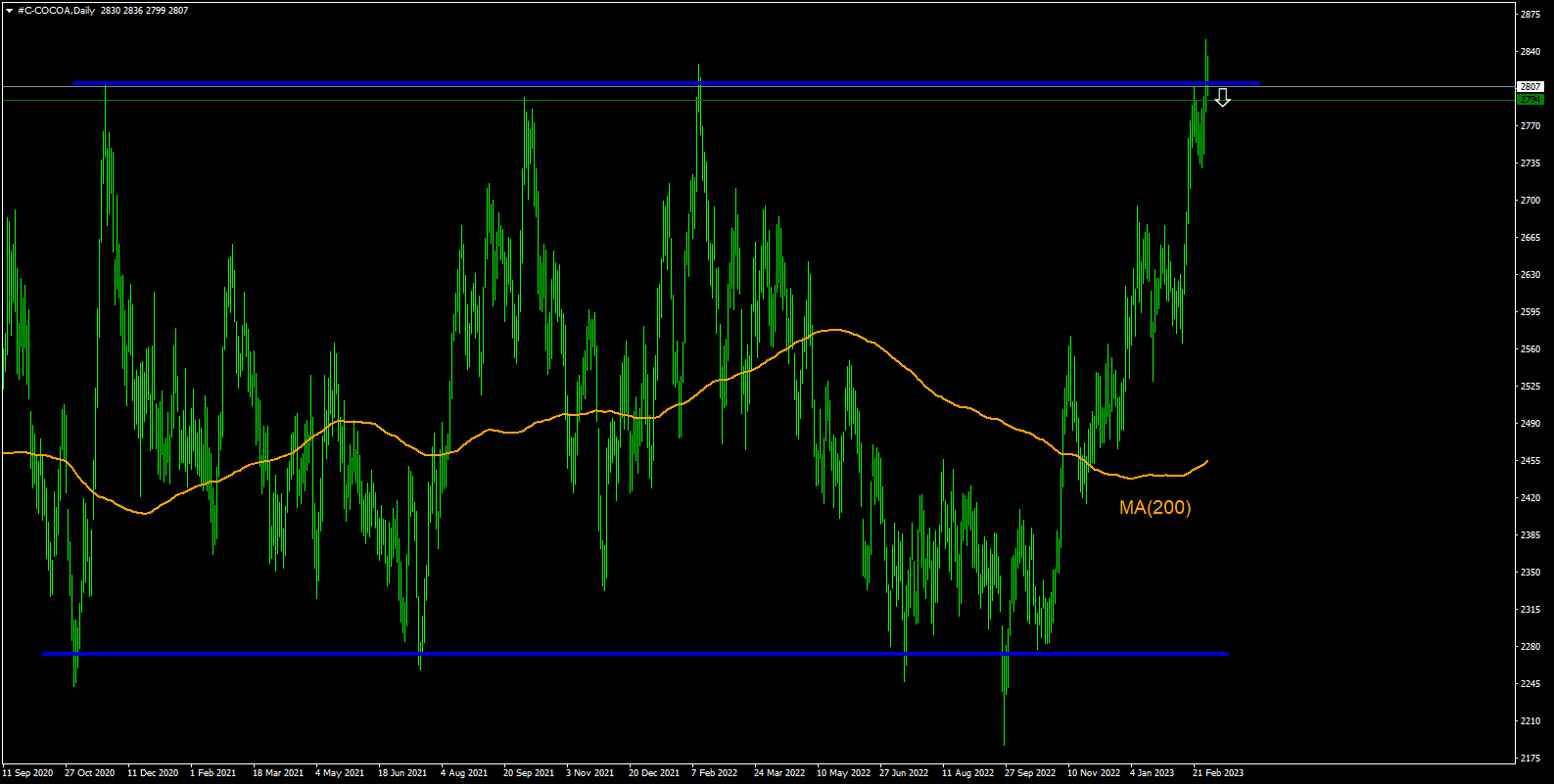Click the 2175 level on price scale

click(1530, 759)
